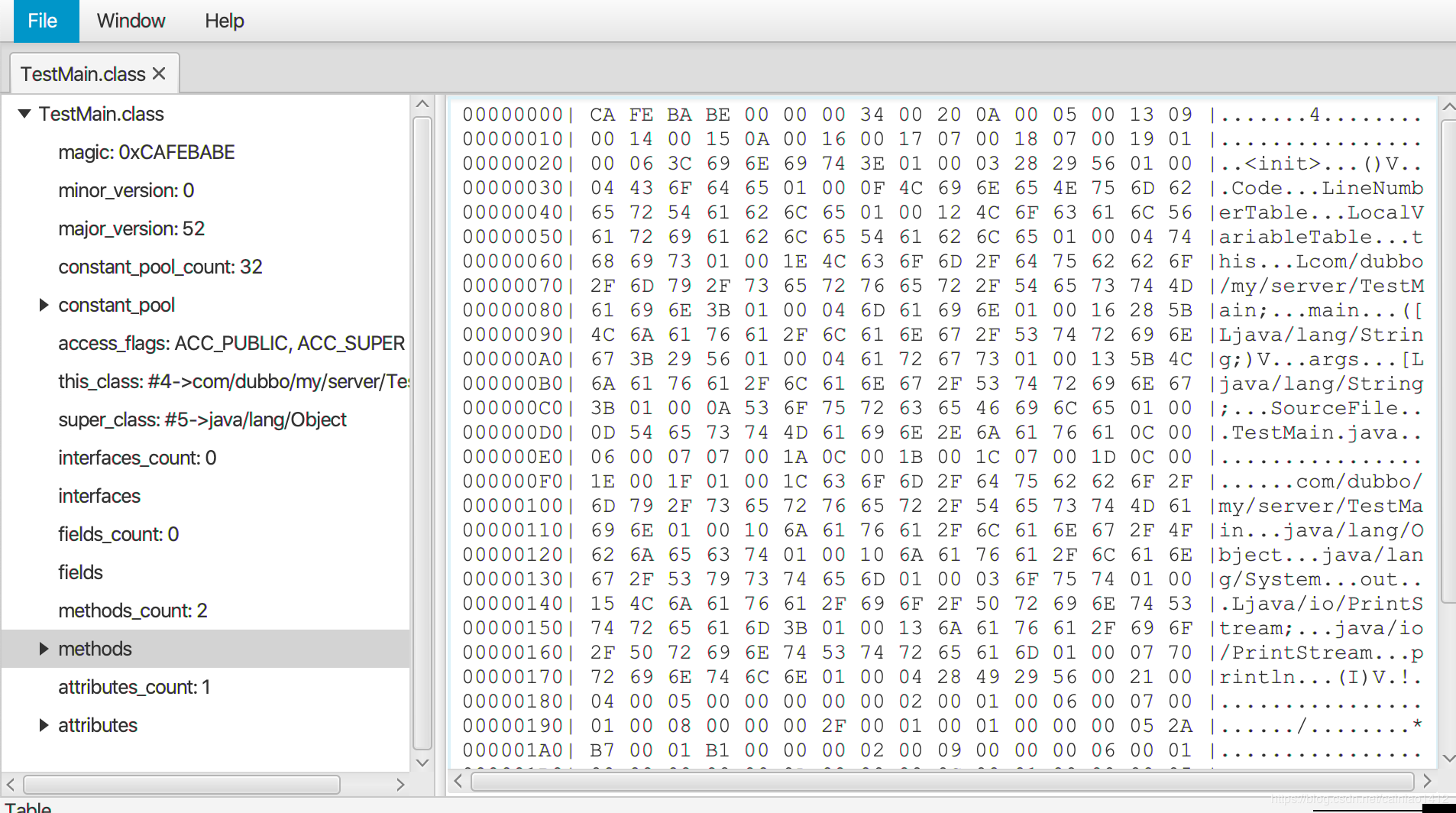Image resolution: width=1456 pixels, height=813 pixels.
Task: Click the hex offset 00000140
Action: [x=513, y=604]
